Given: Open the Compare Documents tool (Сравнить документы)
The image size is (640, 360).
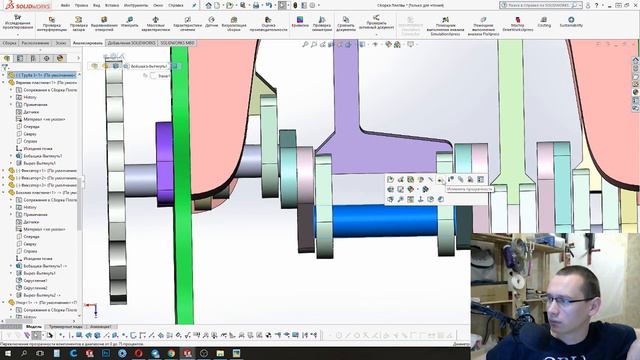Looking at the screenshot, I should tap(345, 24).
